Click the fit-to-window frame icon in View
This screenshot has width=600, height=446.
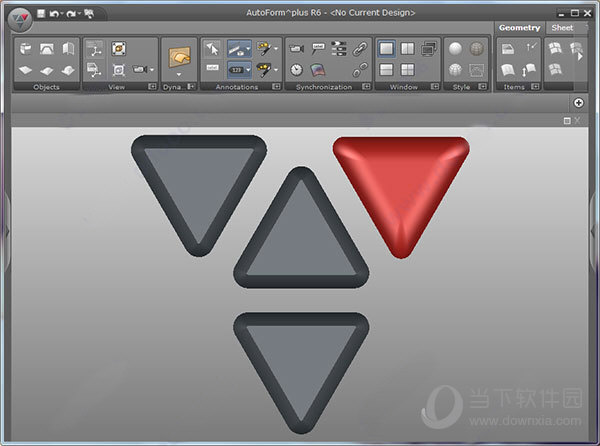(x=119, y=70)
